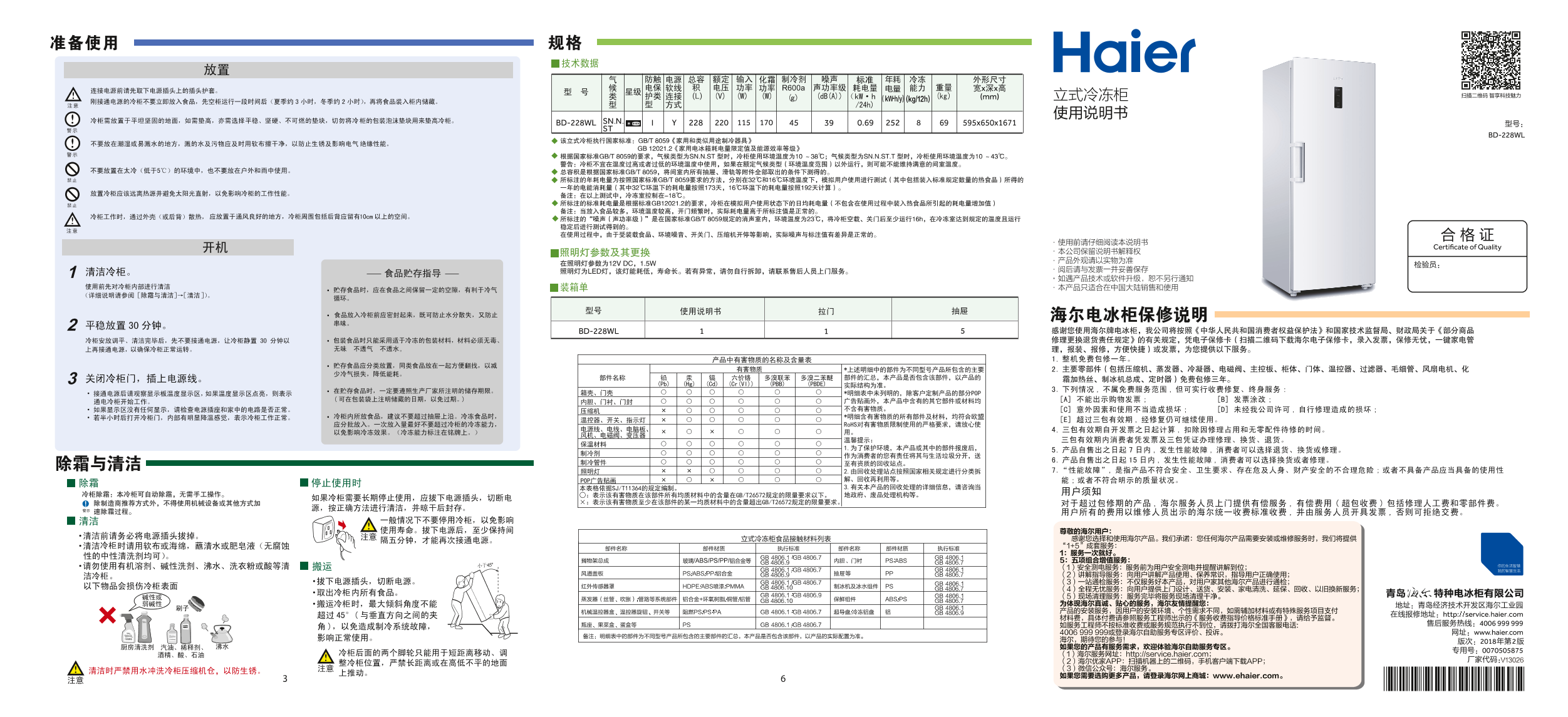Click drawer quantity 5 in packing list
This screenshot has width=1568, height=717.
962,331
